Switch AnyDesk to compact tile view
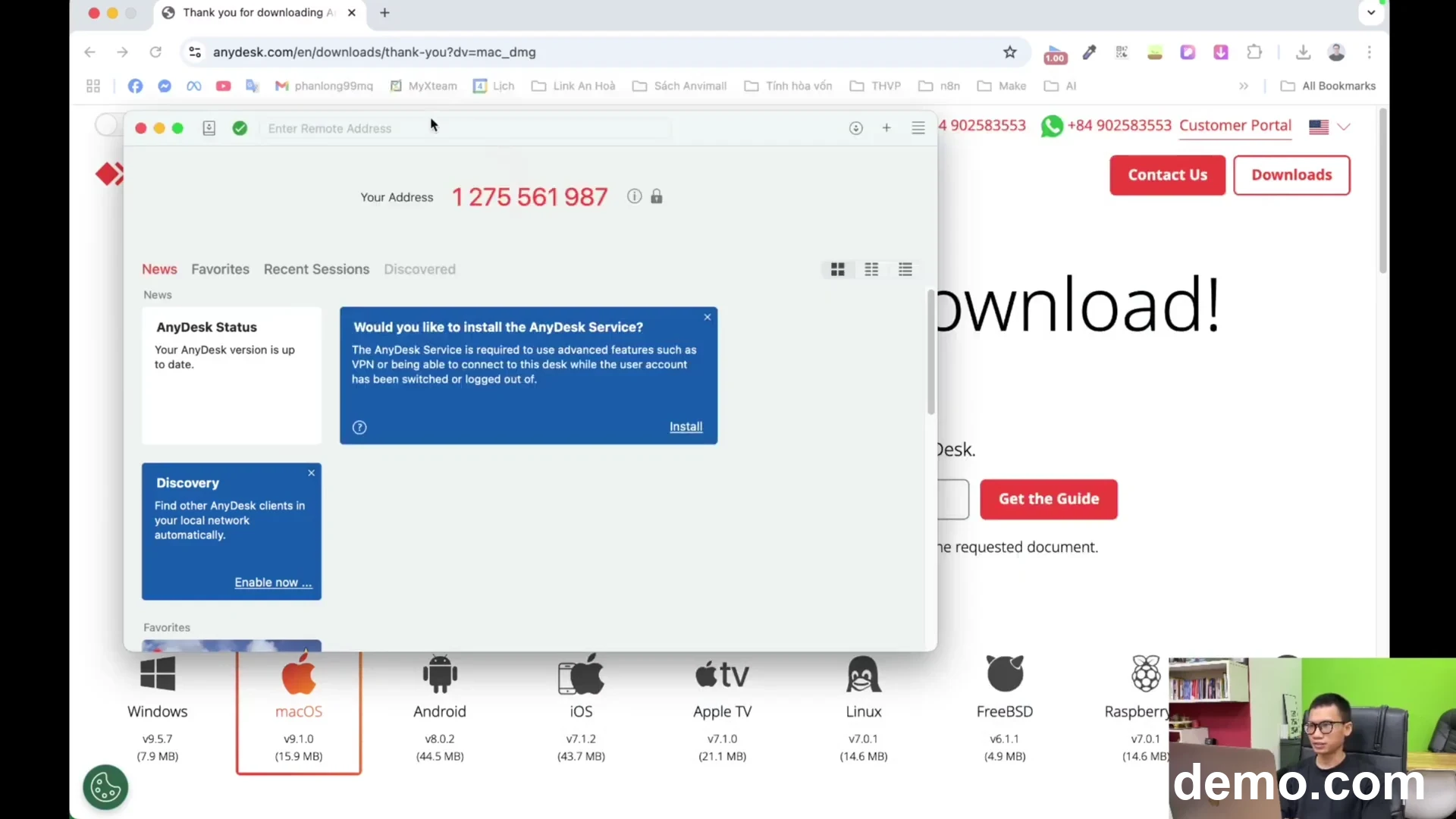The image size is (1456, 819). [x=872, y=269]
